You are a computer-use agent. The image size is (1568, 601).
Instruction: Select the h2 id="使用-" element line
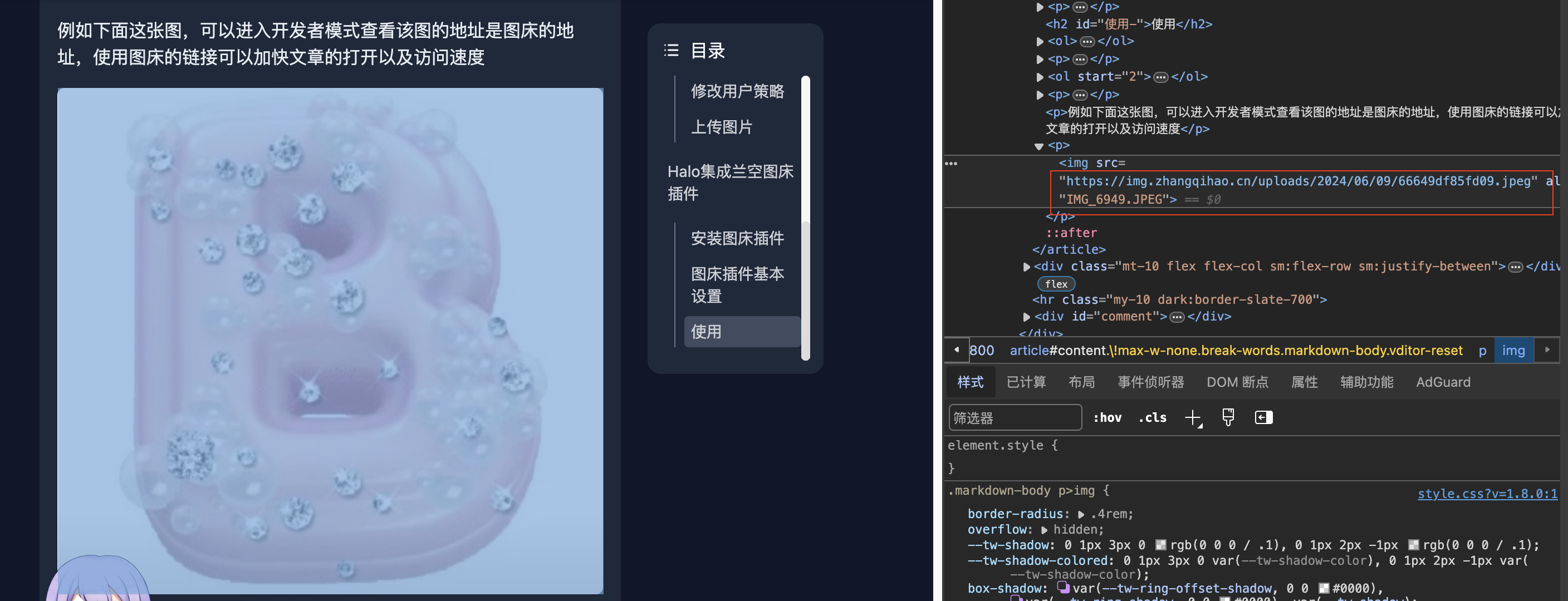pyautogui.click(x=1129, y=24)
